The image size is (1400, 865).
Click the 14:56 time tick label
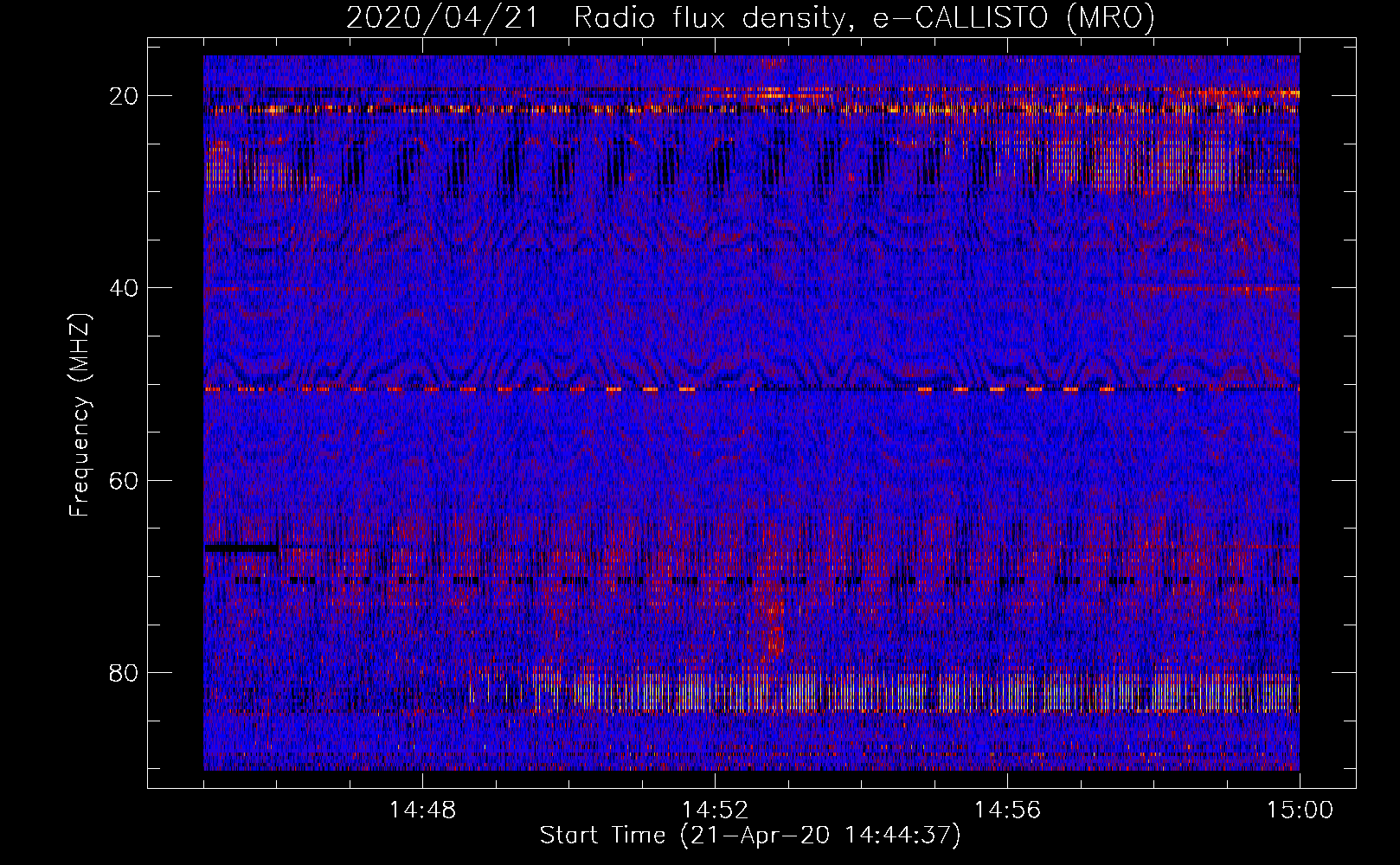pos(1007,811)
